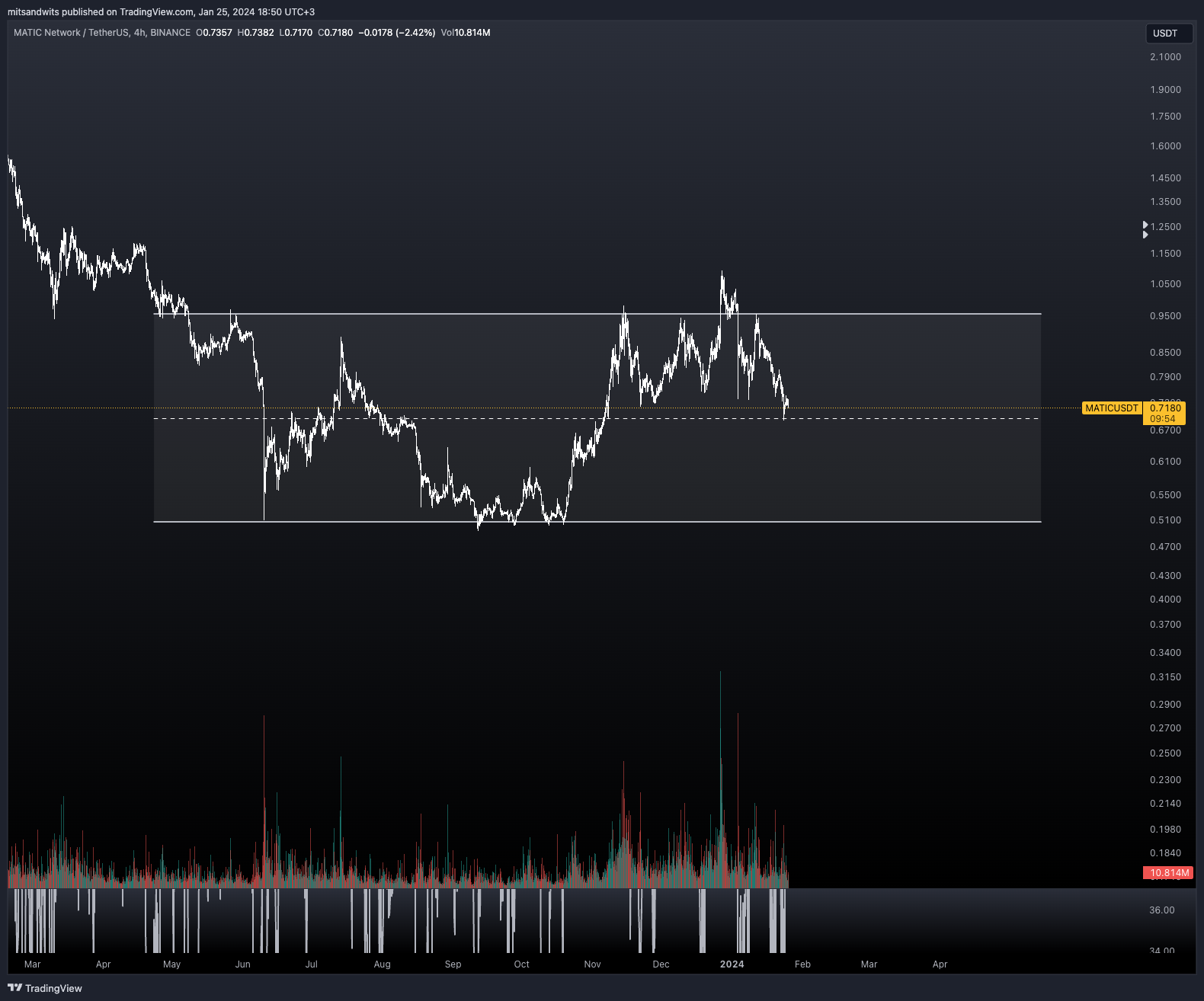Screen dimensions: 1204x1001
Task: Click the 0.2140 price axis label
Action: 1165,804
